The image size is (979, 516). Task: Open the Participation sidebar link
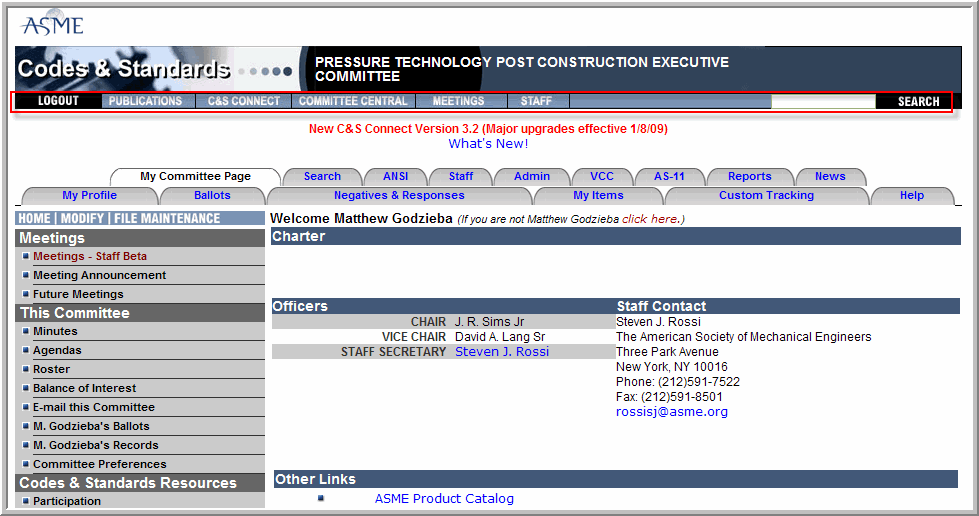(67, 501)
